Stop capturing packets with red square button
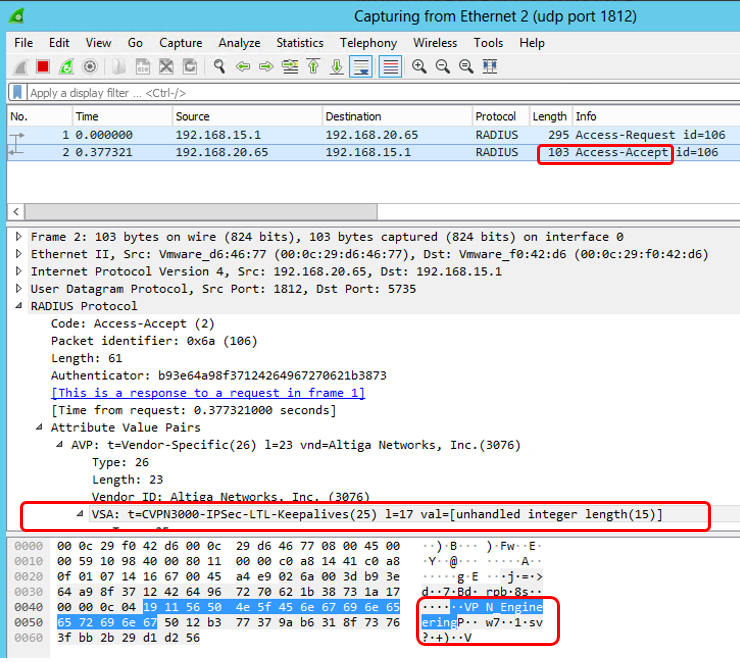Image resolution: width=740 pixels, height=662 pixels. (x=43, y=67)
